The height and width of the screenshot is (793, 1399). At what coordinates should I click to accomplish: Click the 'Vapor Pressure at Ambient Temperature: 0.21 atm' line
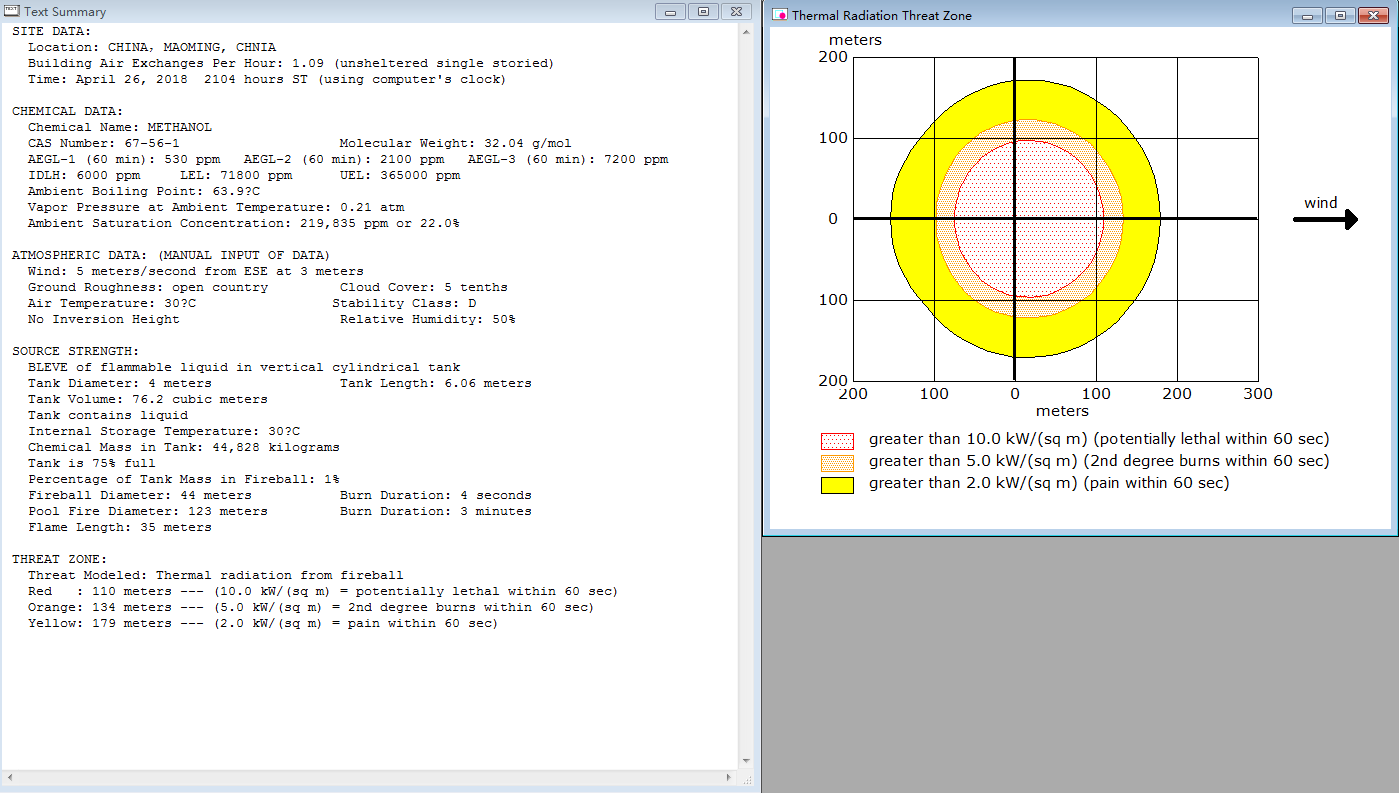[216, 207]
